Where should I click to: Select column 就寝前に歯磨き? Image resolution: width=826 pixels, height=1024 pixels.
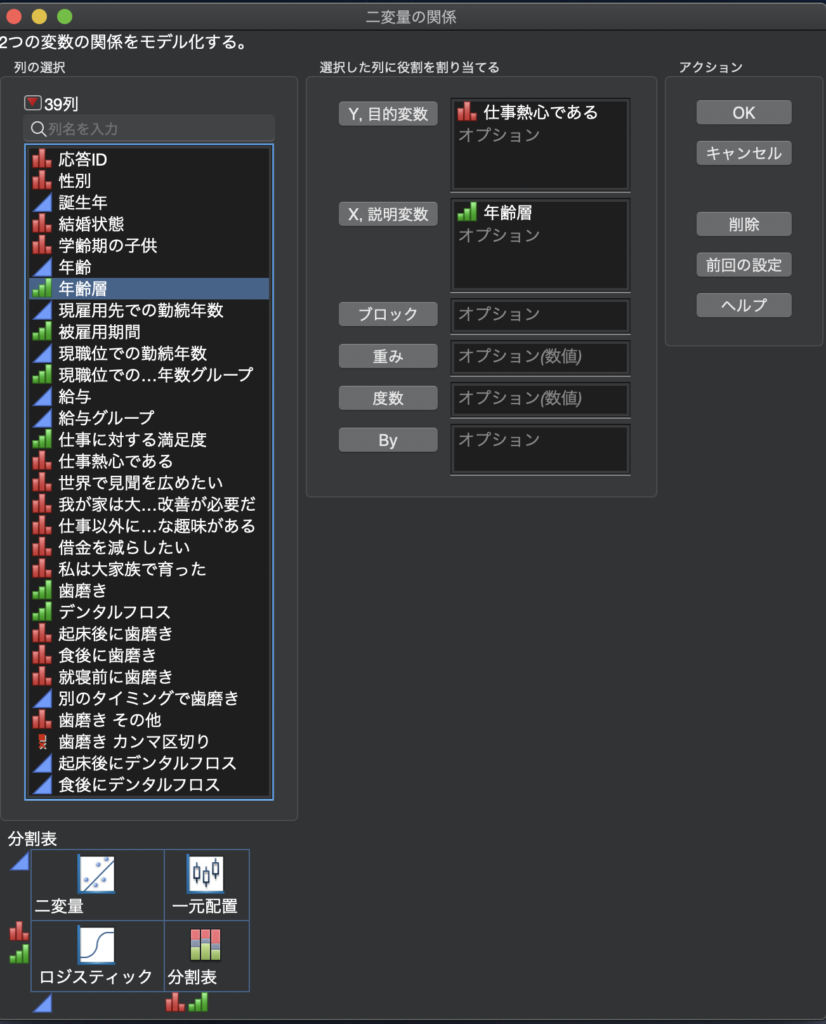tap(149, 677)
